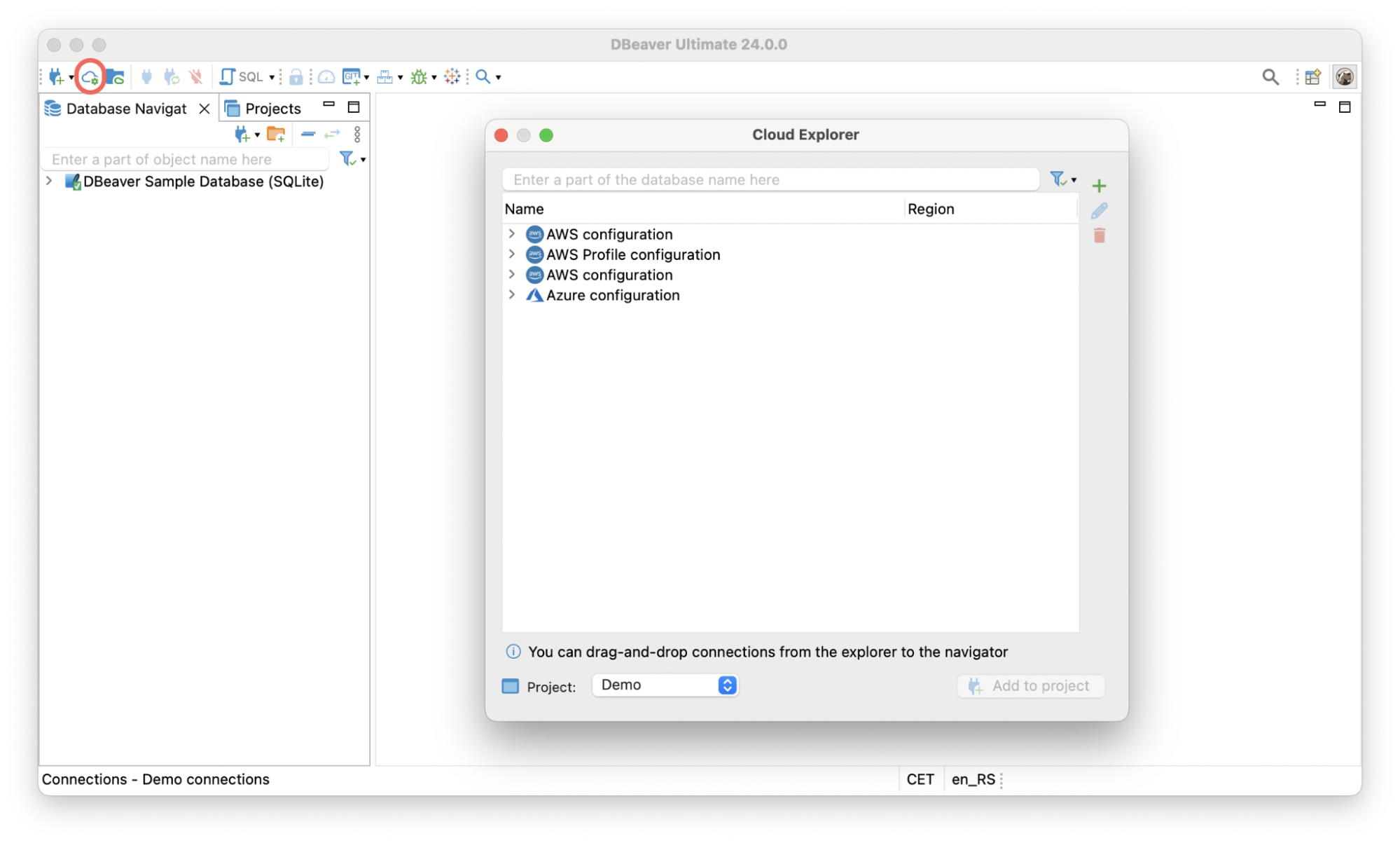Screen dimensions: 1400x843
Task: Click the Add to project button
Action: point(1030,685)
